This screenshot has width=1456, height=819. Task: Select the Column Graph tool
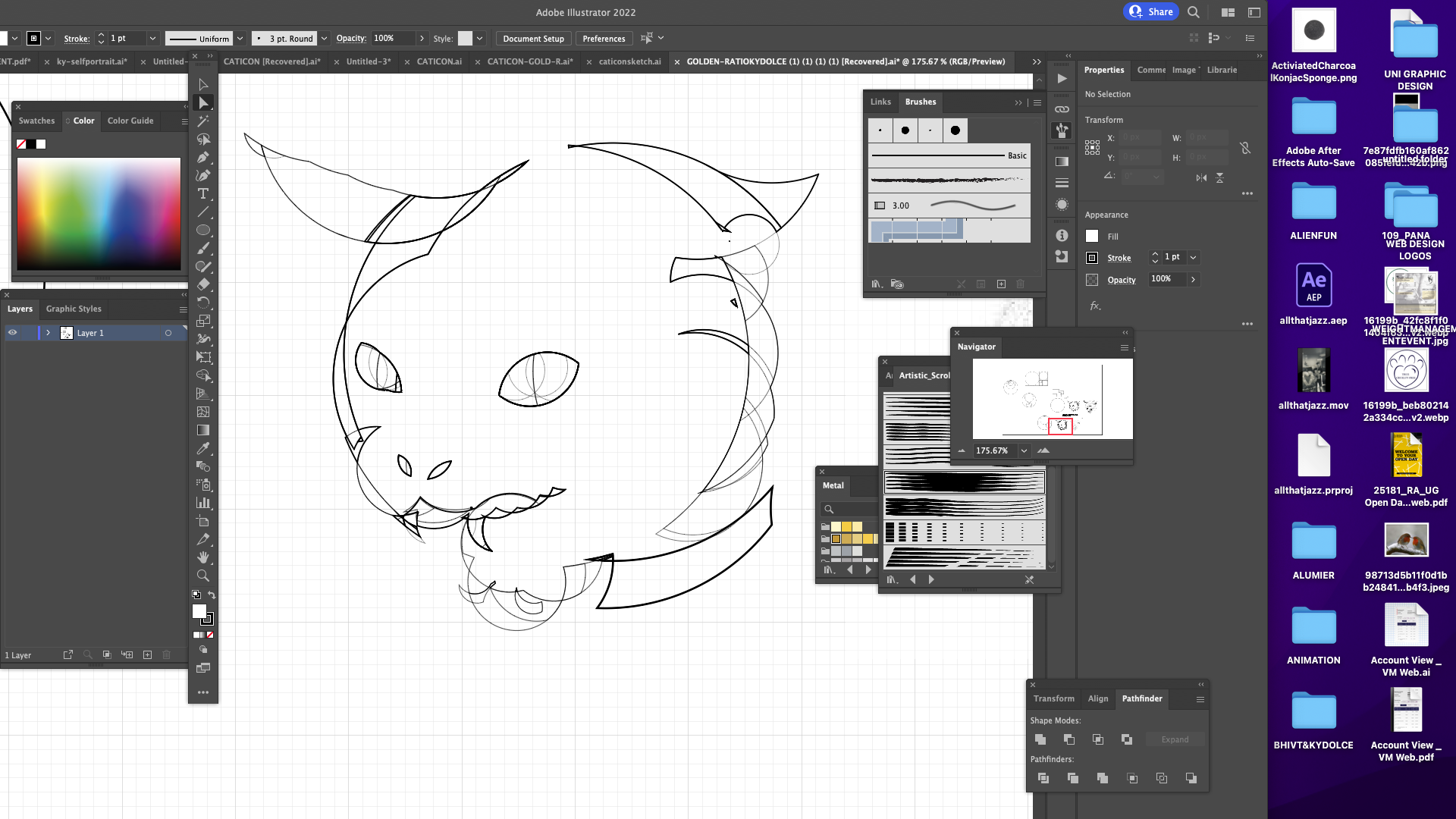(x=203, y=503)
